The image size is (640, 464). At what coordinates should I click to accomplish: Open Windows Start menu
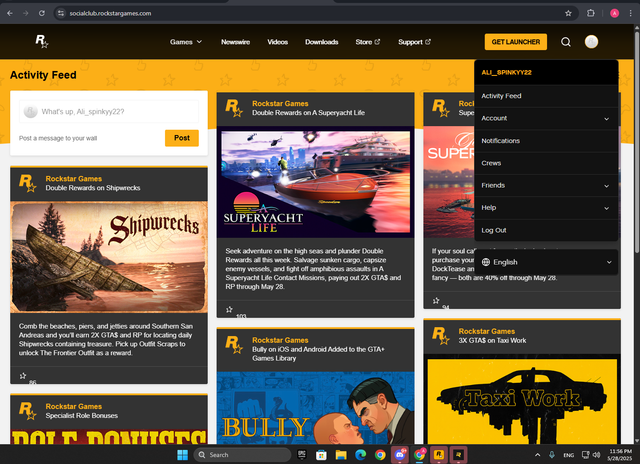pos(182,455)
